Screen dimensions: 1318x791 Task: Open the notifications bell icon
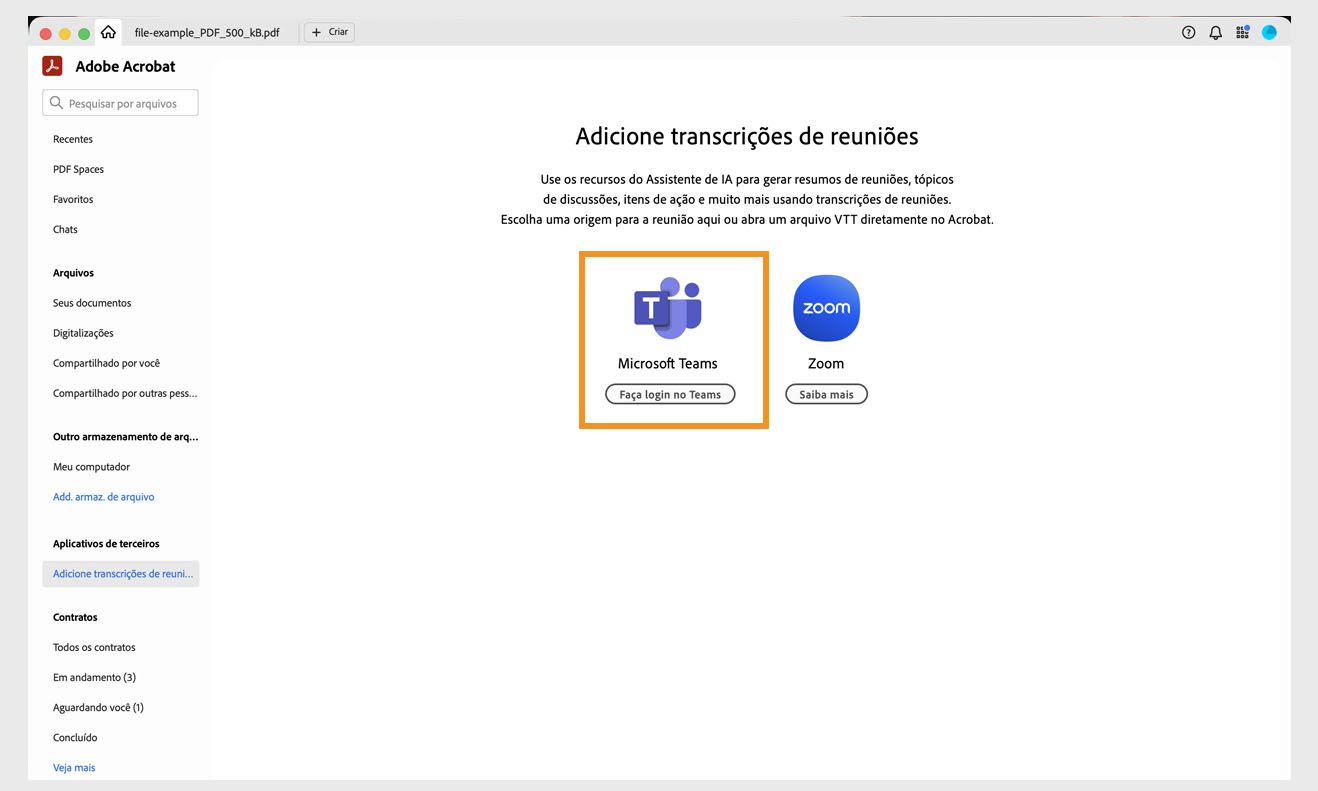[1215, 32]
